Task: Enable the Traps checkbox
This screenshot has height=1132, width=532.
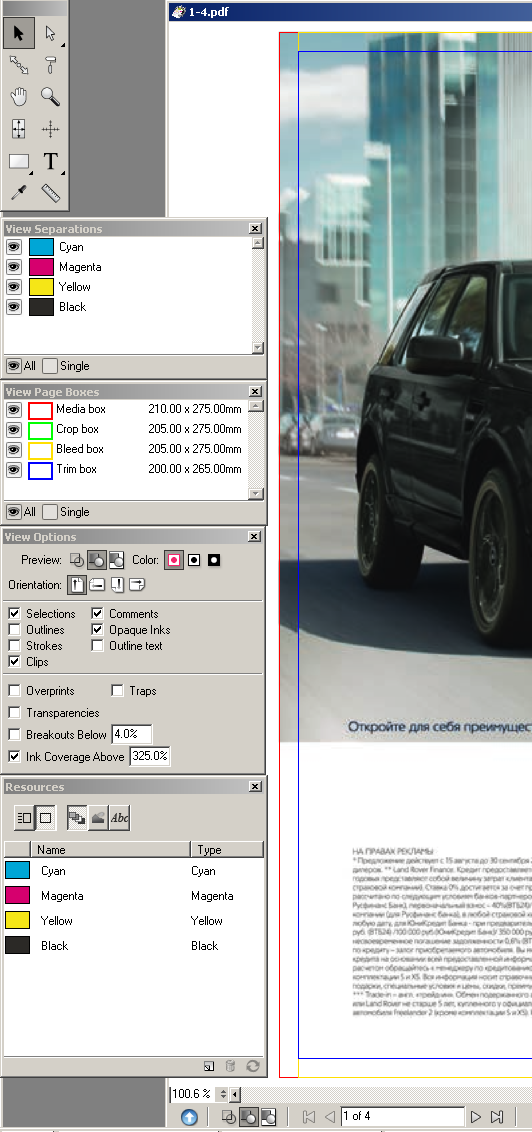Action: click(x=117, y=691)
